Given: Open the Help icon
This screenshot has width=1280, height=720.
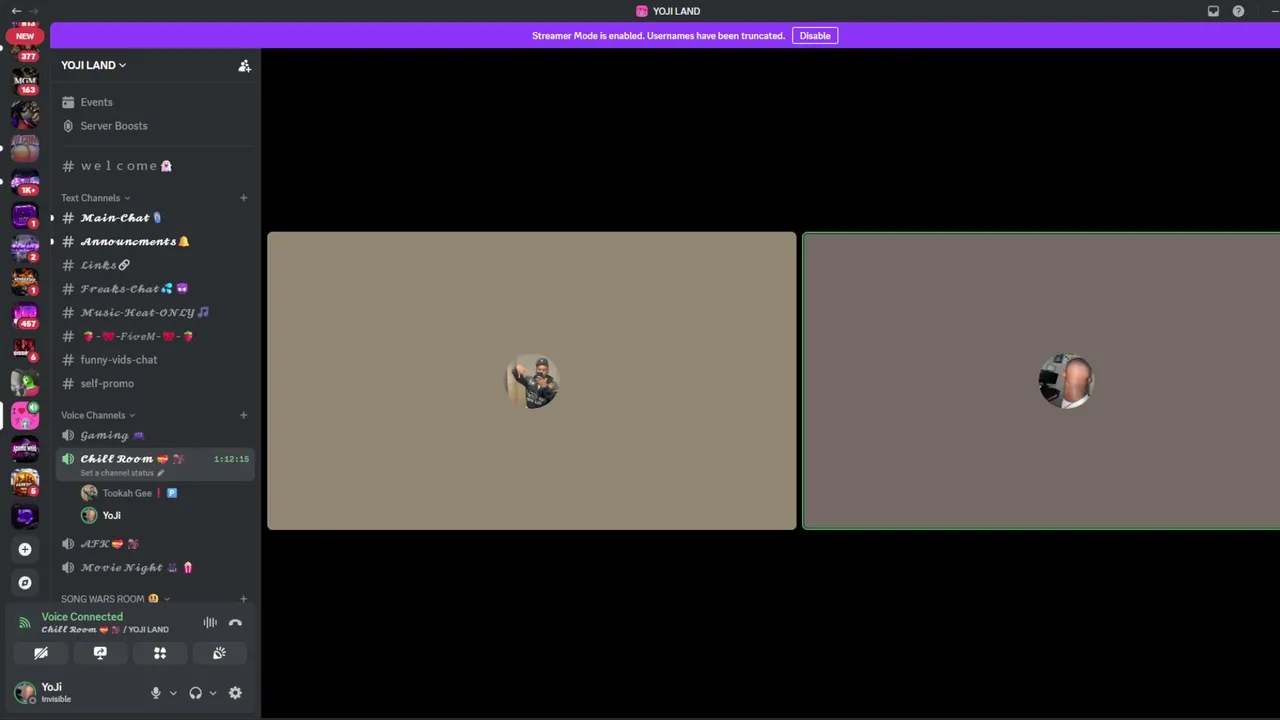Looking at the screenshot, I should tap(1238, 11).
